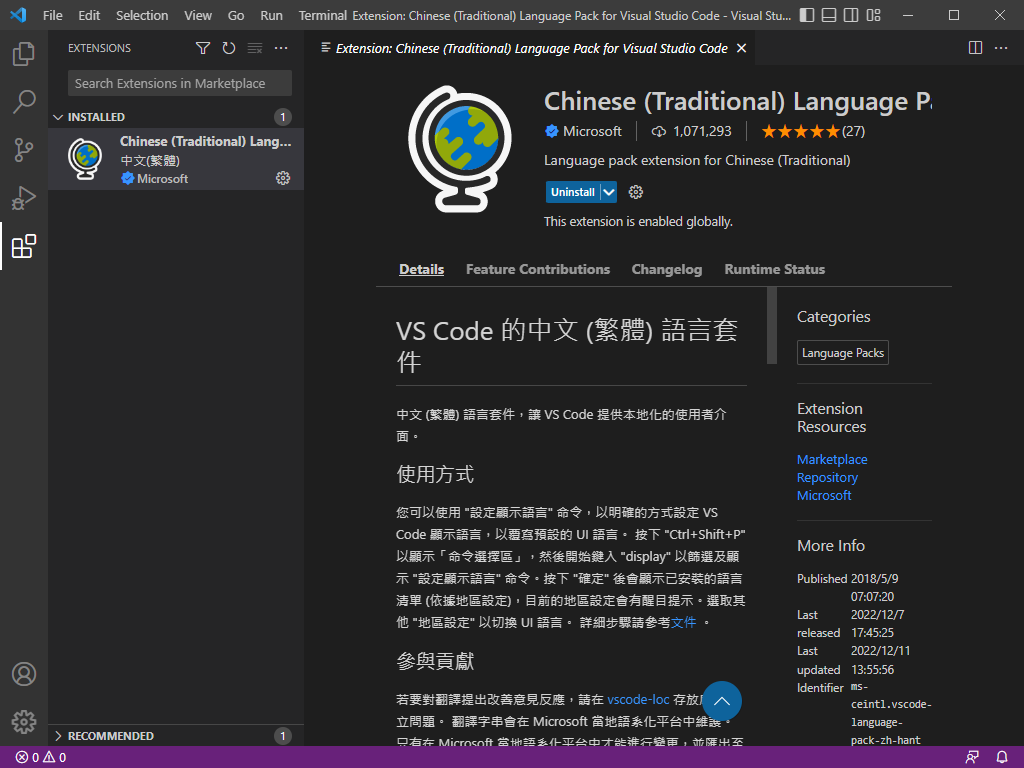The width and height of the screenshot is (1024, 768).
Task: Open the Explorer view in activity bar
Action: (24, 54)
